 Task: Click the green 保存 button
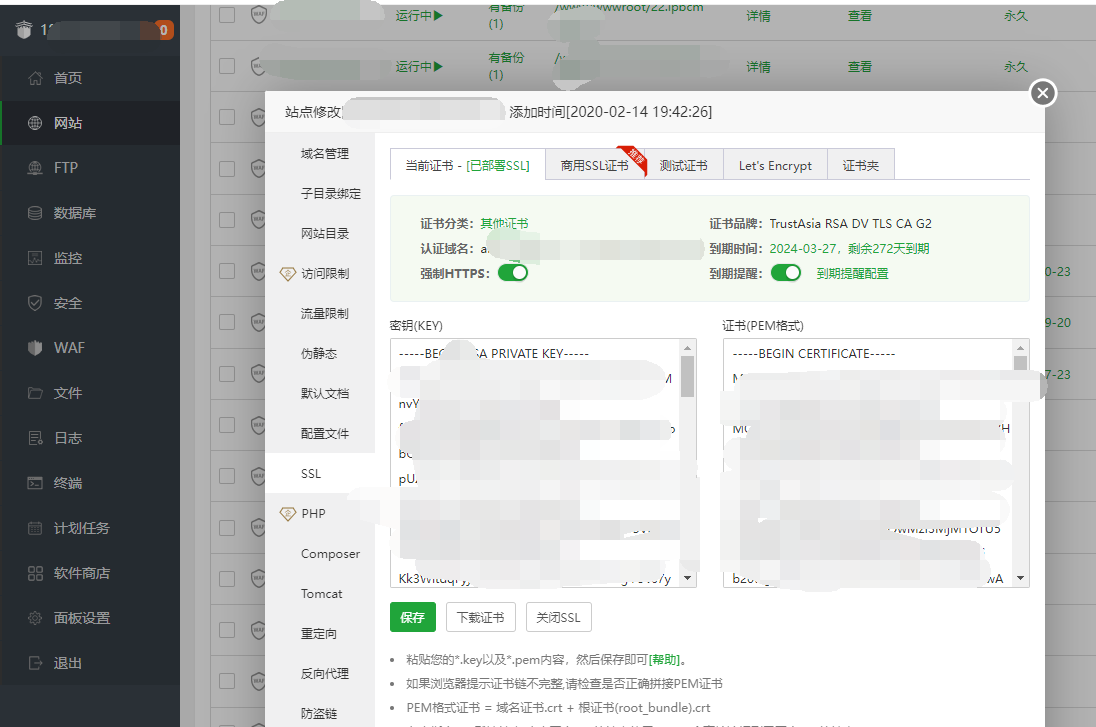click(x=412, y=617)
